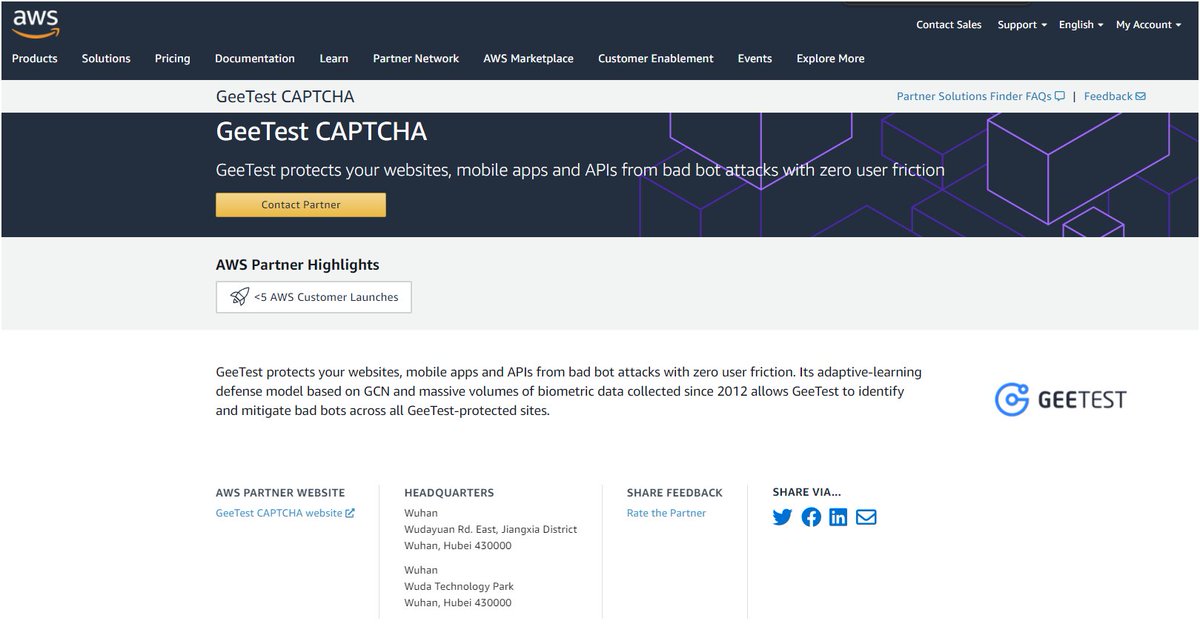This screenshot has width=1200, height=644.
Task: Click the AWS logo
Action: 35,23
